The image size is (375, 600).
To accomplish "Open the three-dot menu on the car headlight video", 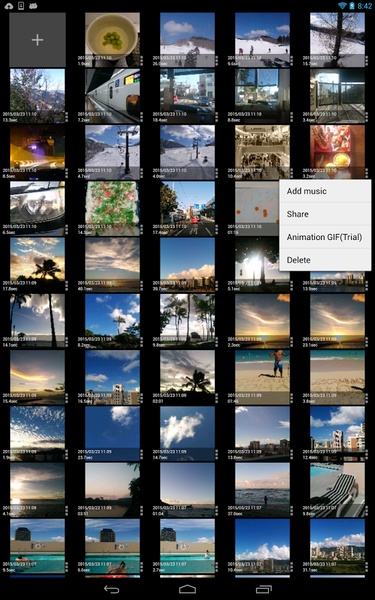I will [x=66, y=230].
